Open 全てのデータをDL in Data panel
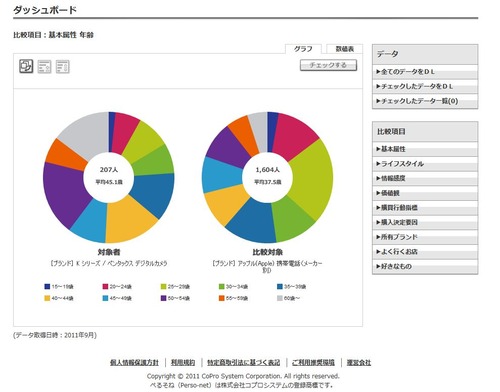The image size is (500, 392). pos(425,72)
